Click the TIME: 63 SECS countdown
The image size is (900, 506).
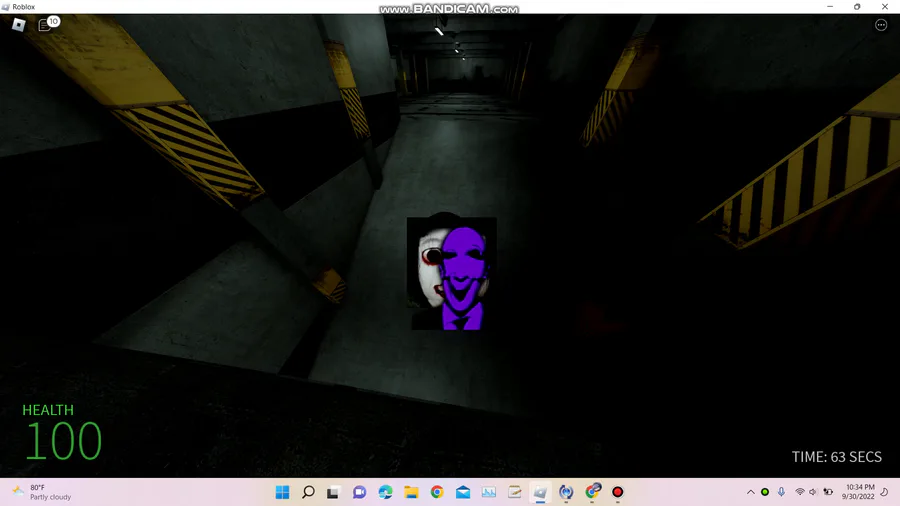836,457
